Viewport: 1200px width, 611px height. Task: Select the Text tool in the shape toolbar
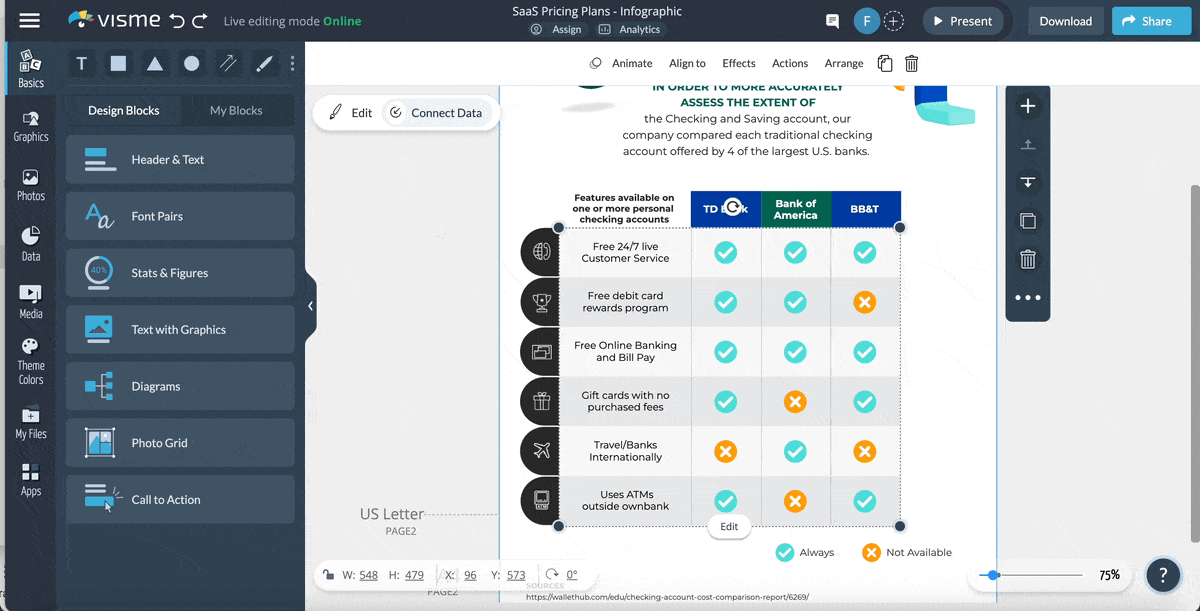coord(81,63)
